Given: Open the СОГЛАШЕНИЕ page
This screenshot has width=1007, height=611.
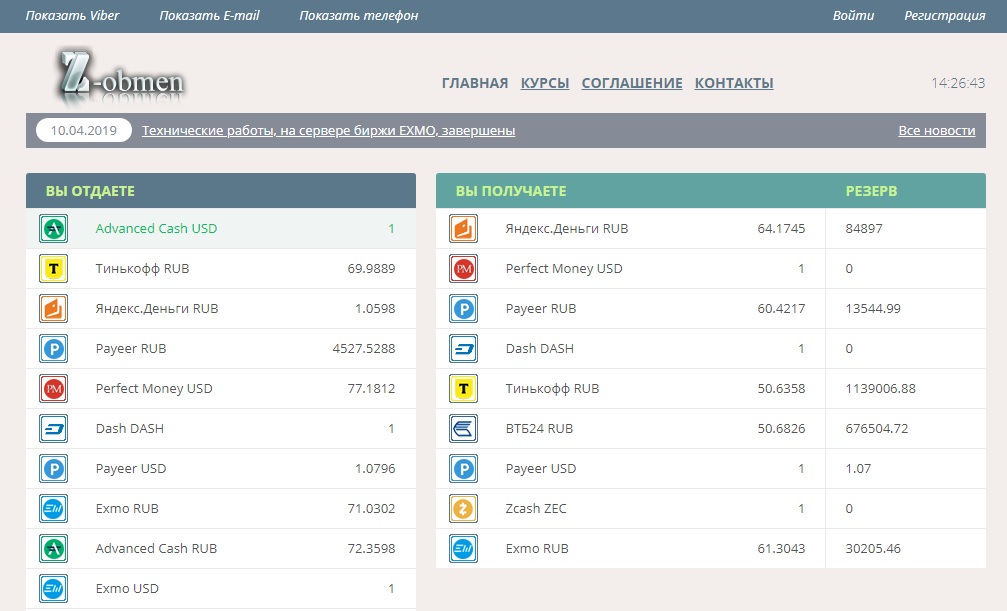Looking at the screenshot, I should [x=632, y=83].
